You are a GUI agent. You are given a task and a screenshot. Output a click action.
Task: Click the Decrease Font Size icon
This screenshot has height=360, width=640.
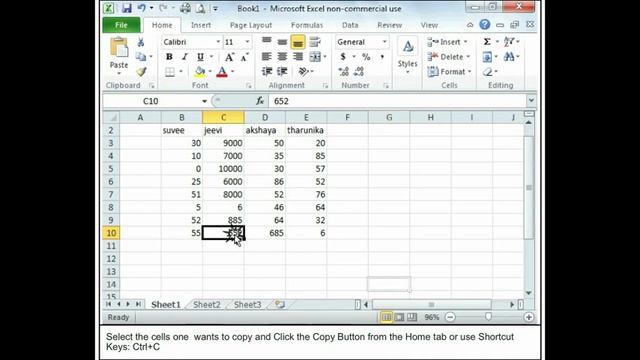coord(244,57)
